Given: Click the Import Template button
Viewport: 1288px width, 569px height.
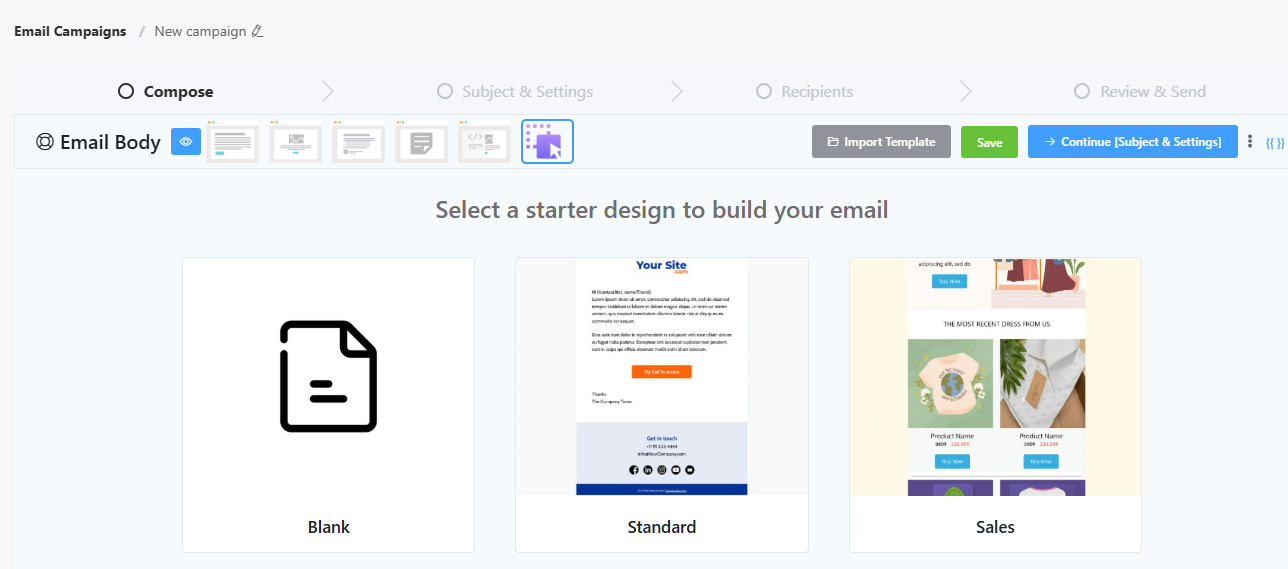Looking at the screenshot, I should tap(879, 142).
